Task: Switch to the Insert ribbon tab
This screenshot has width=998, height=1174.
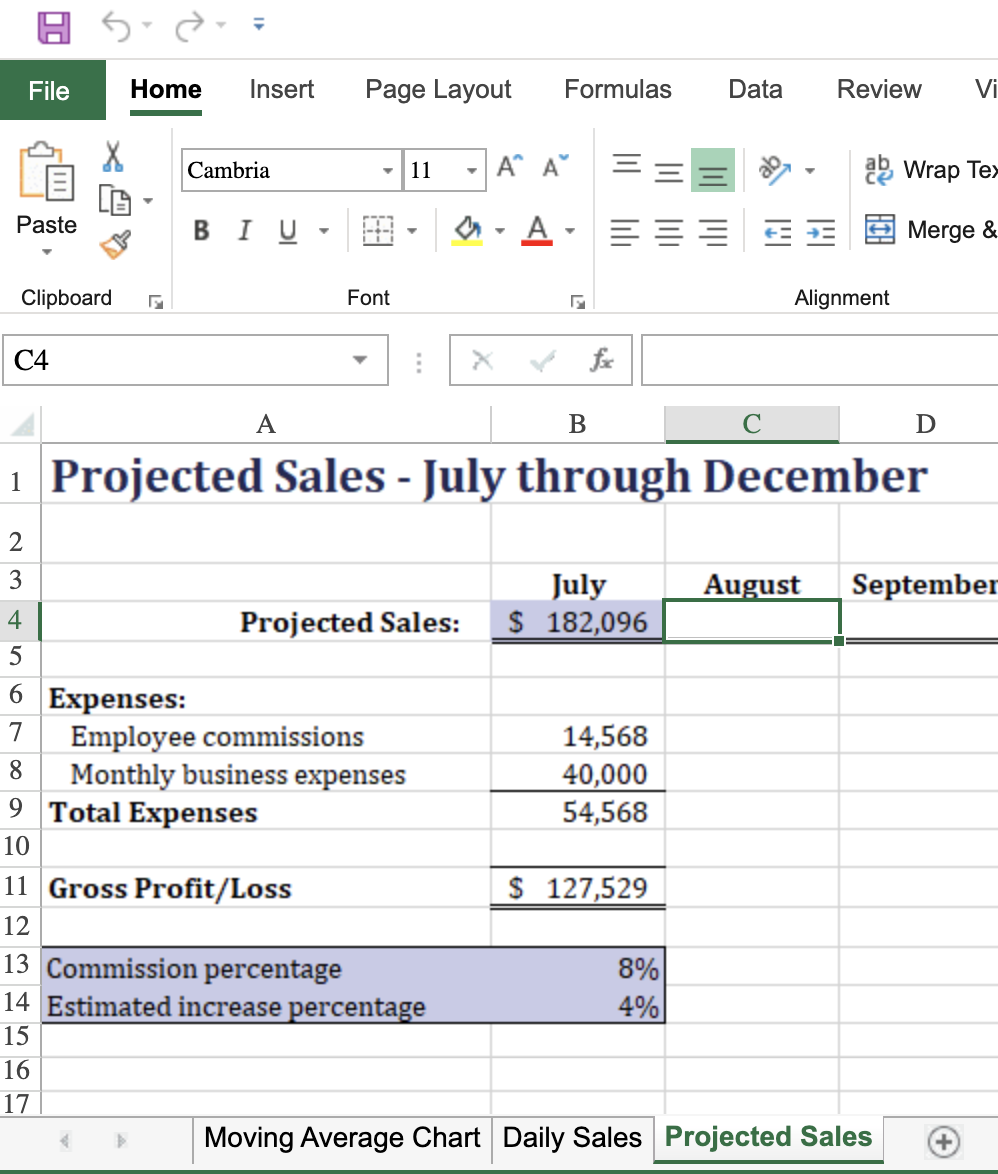Action: point(282,89)
